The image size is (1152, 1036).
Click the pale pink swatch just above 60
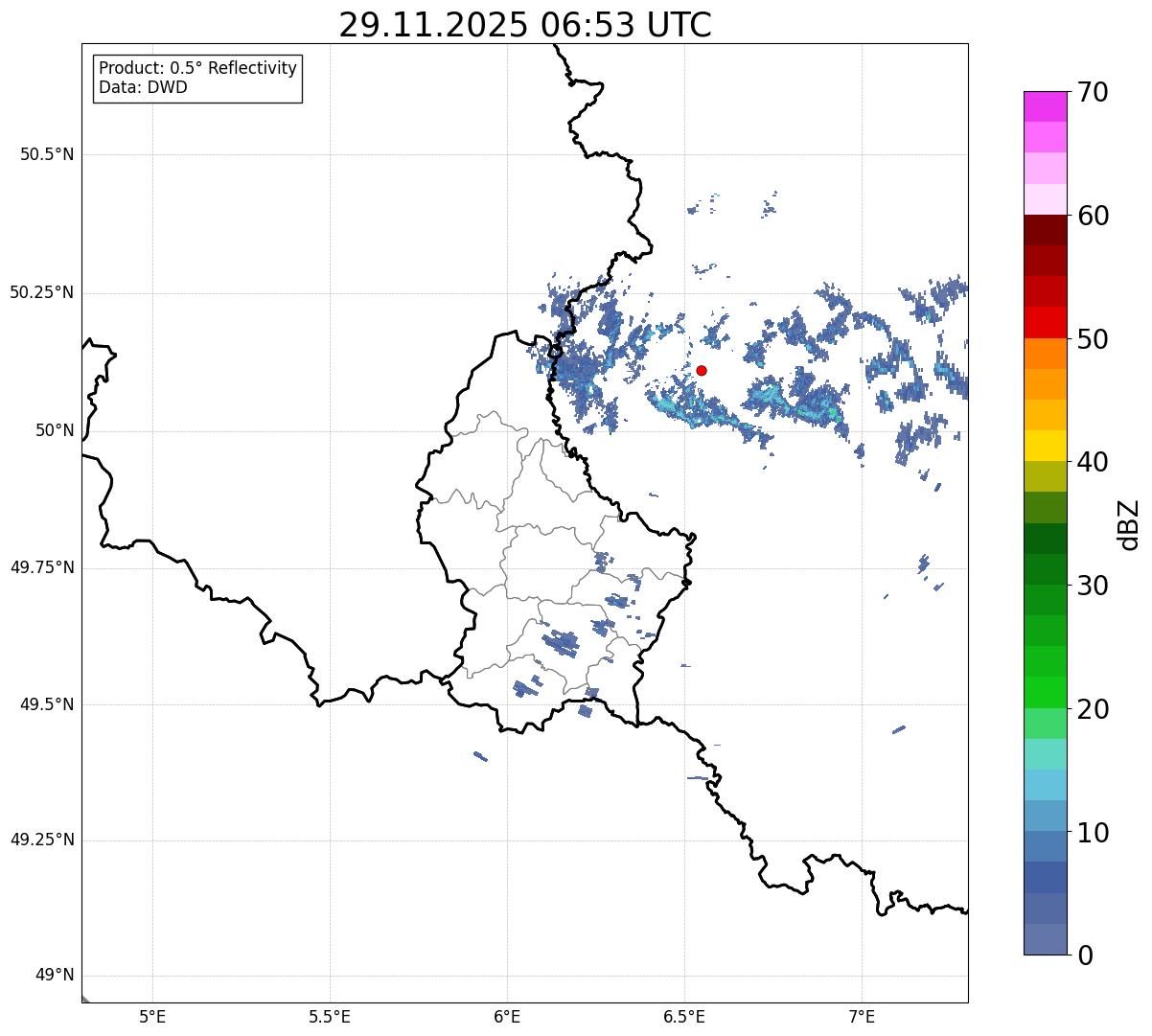[1045, 199]
